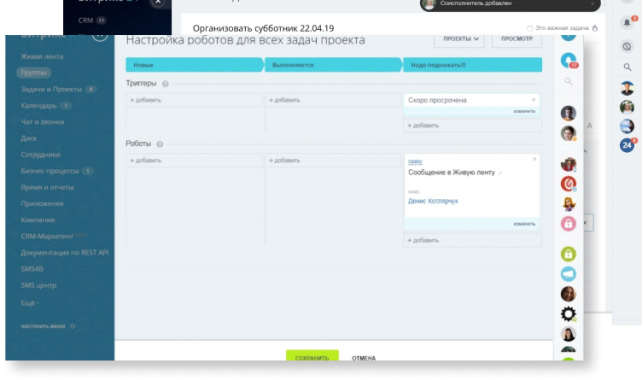Open notifications bell with 17 badge
This screenshot has width=642, height=381.
[x=568, y=61]
